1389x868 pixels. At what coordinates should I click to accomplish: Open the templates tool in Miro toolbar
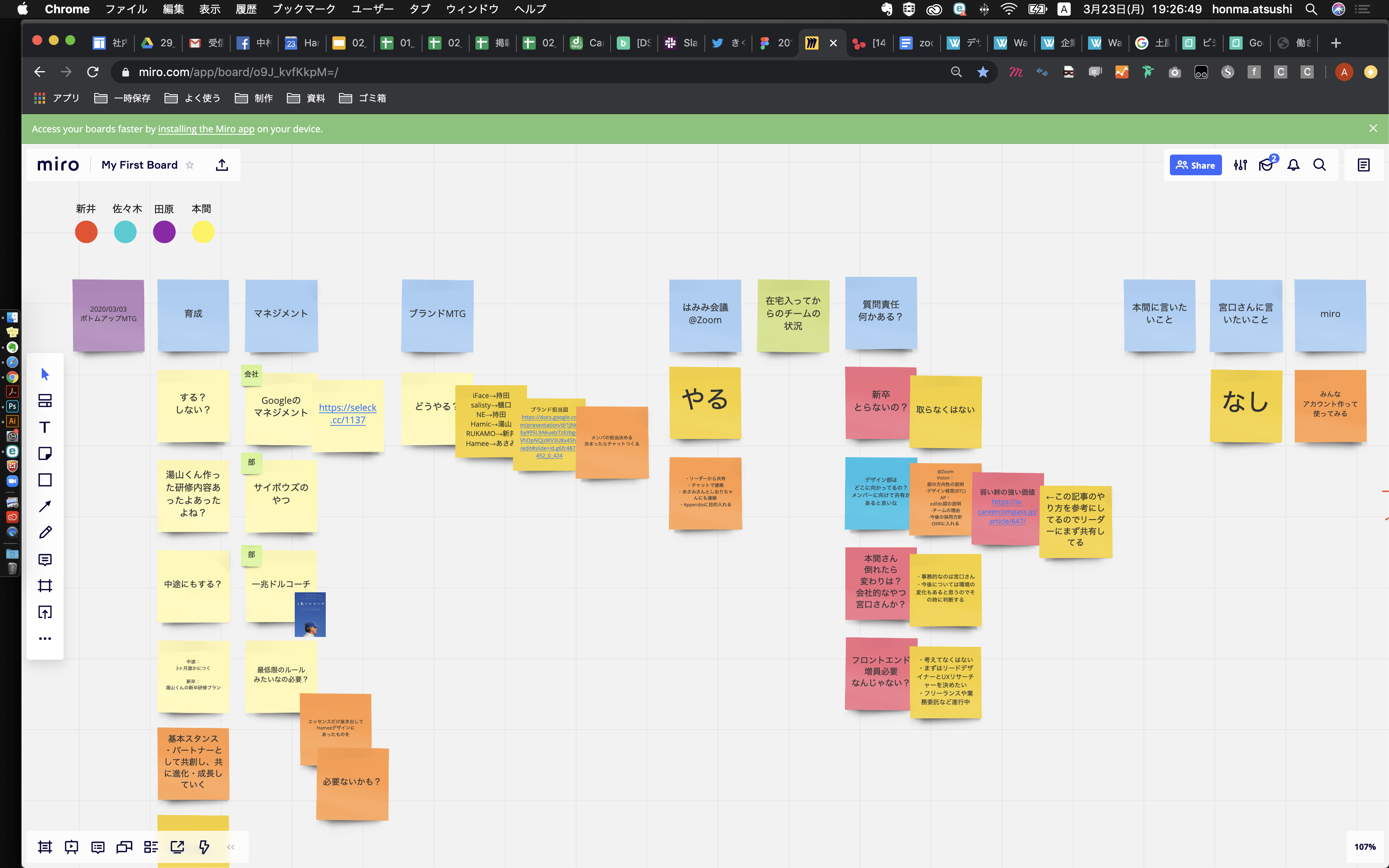(x=45, y=401)
